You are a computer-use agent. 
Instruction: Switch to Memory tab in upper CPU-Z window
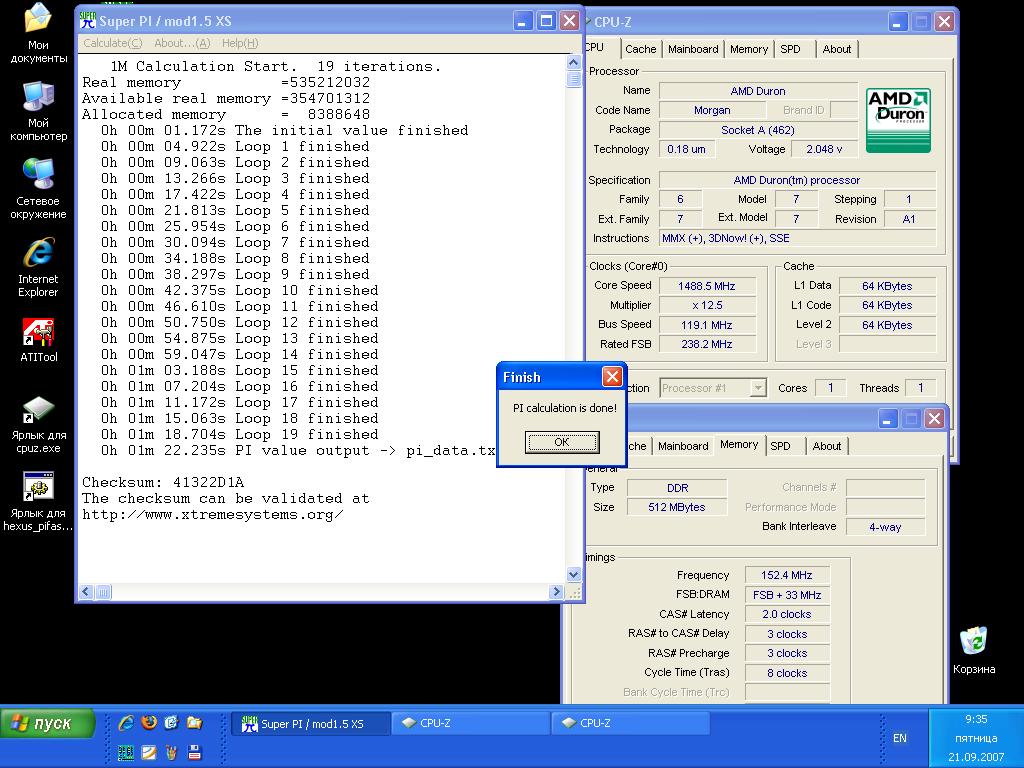click(x=748, y=49)
